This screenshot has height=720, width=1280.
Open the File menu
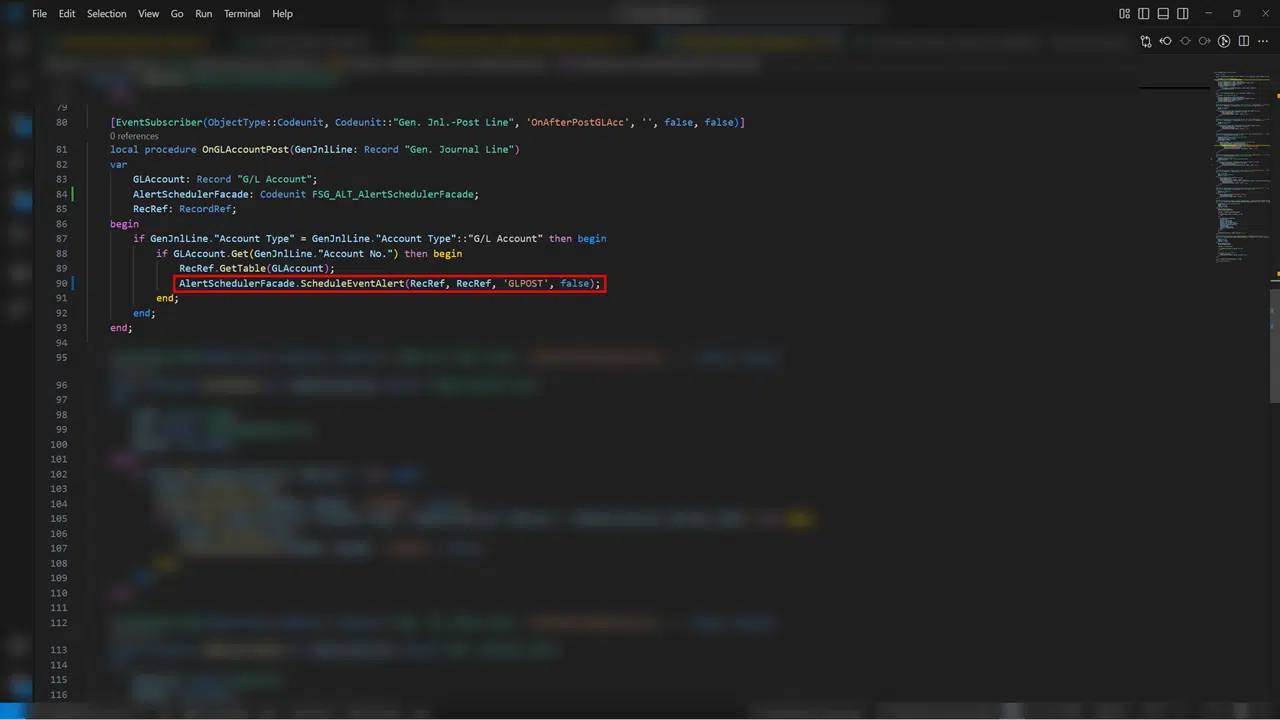click(39, 14)
